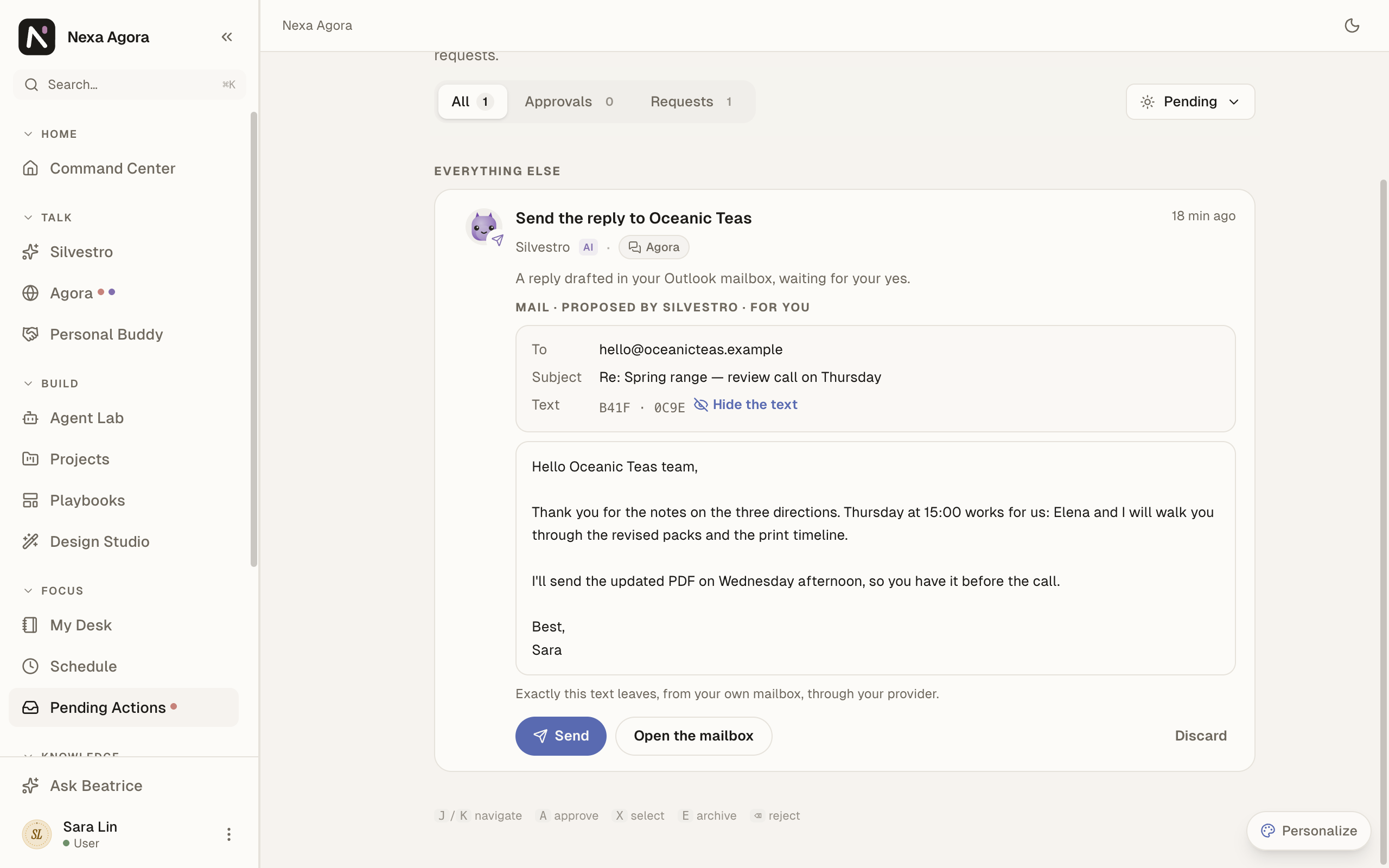
Task: Click the Search input field
Action: click(130, 85)
